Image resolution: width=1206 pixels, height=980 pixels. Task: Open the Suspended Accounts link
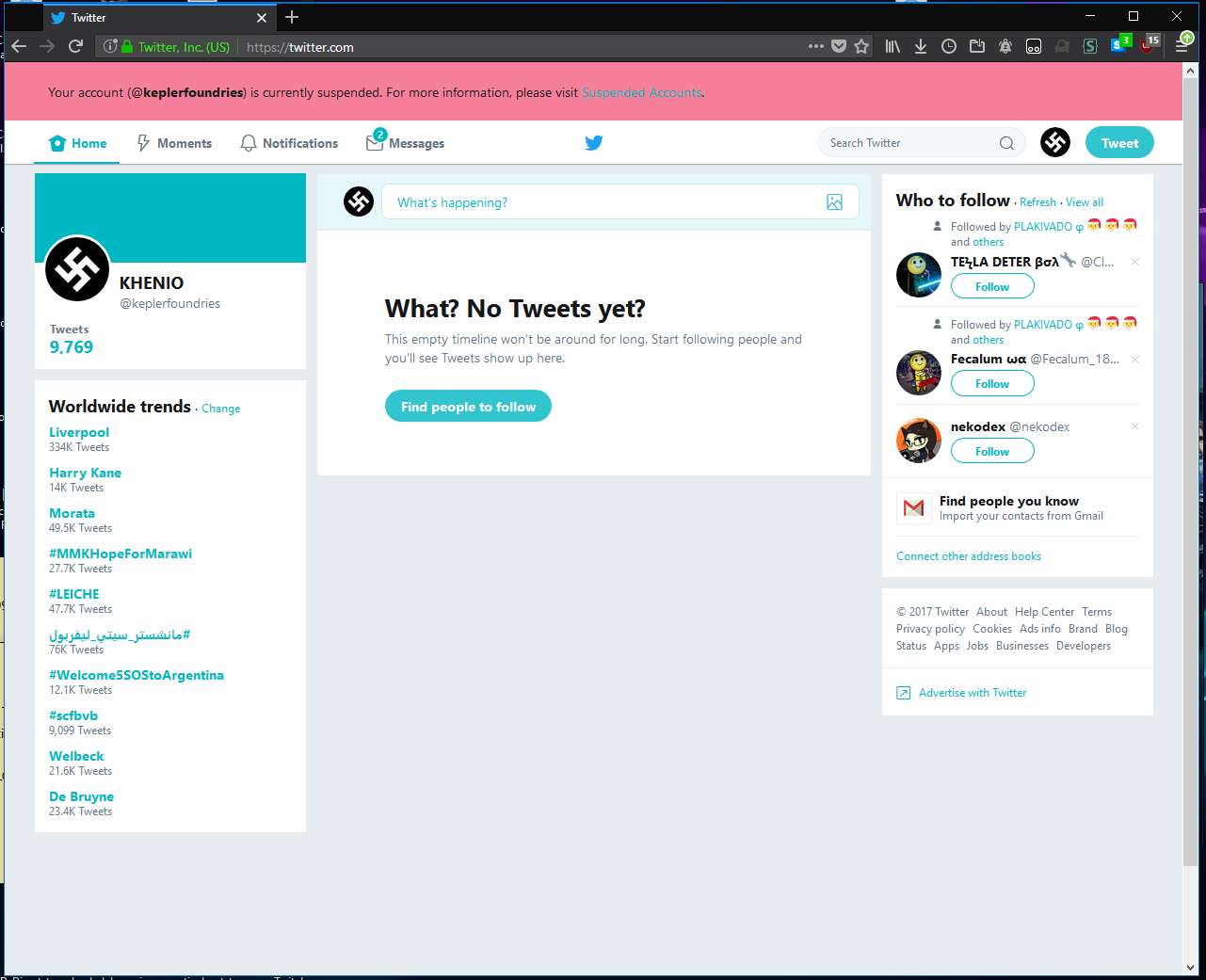[x=641, y=92]
